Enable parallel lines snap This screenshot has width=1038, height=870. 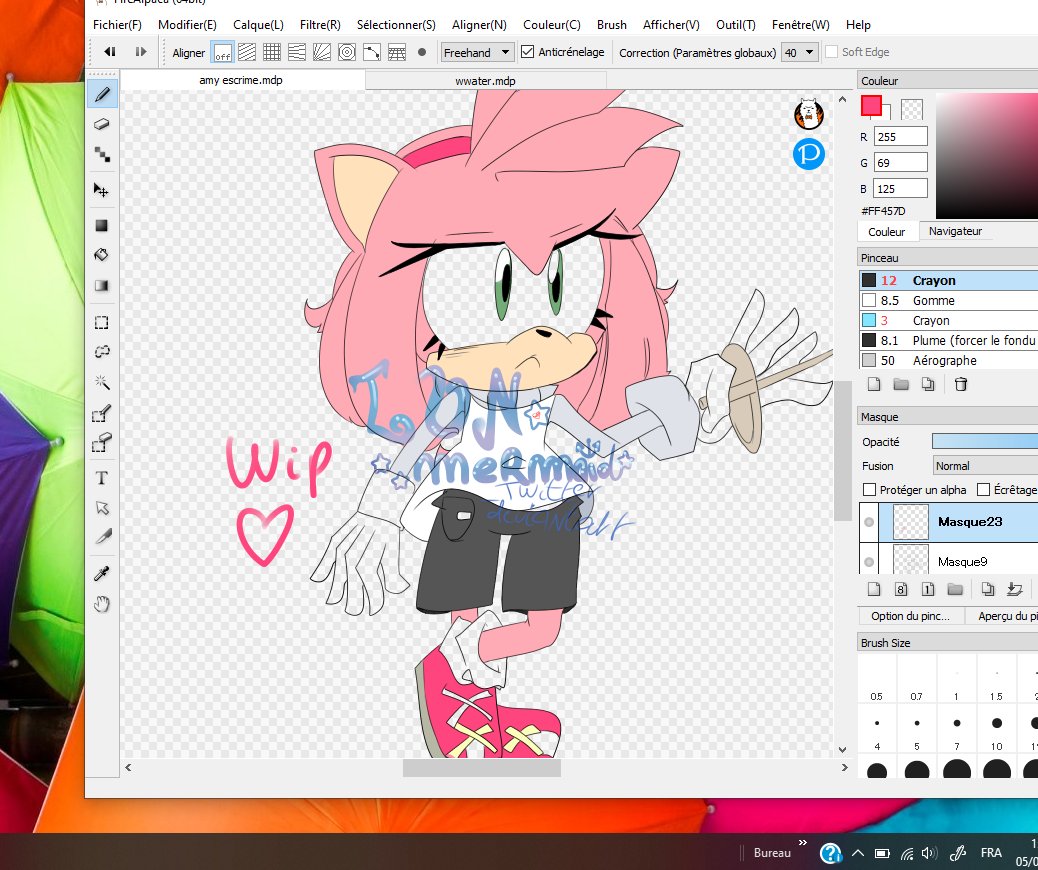(247, 52)
